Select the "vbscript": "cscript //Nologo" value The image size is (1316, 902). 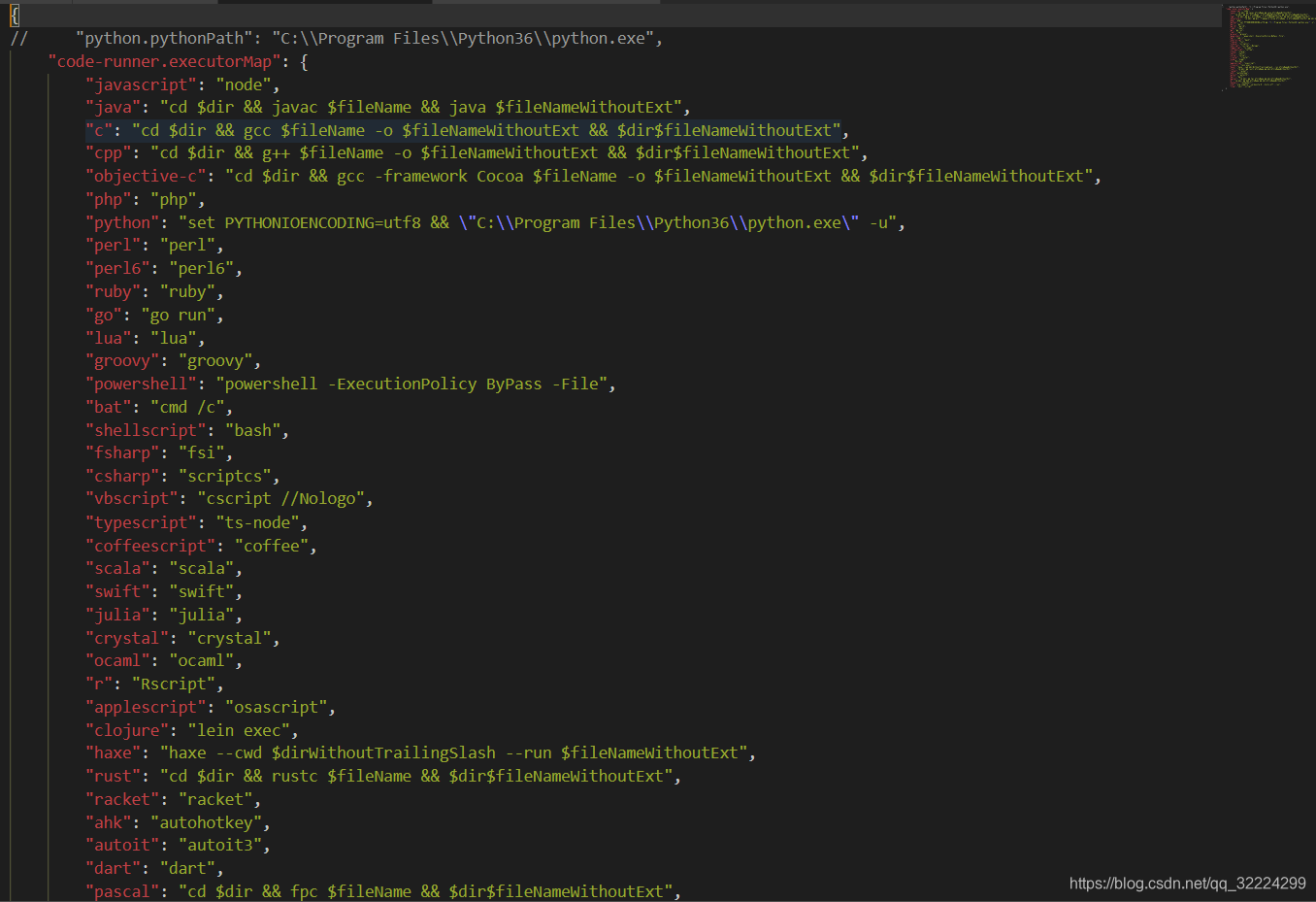click(286, 498)
